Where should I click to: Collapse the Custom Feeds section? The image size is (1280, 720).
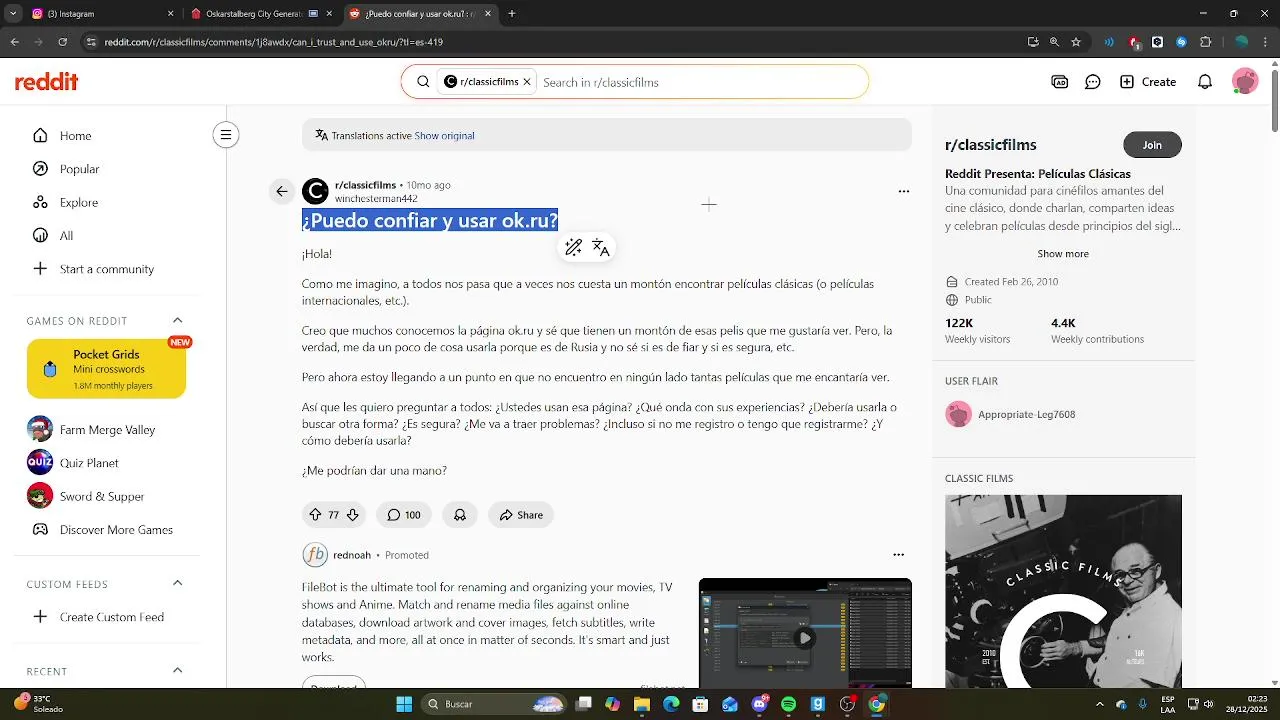178,584
